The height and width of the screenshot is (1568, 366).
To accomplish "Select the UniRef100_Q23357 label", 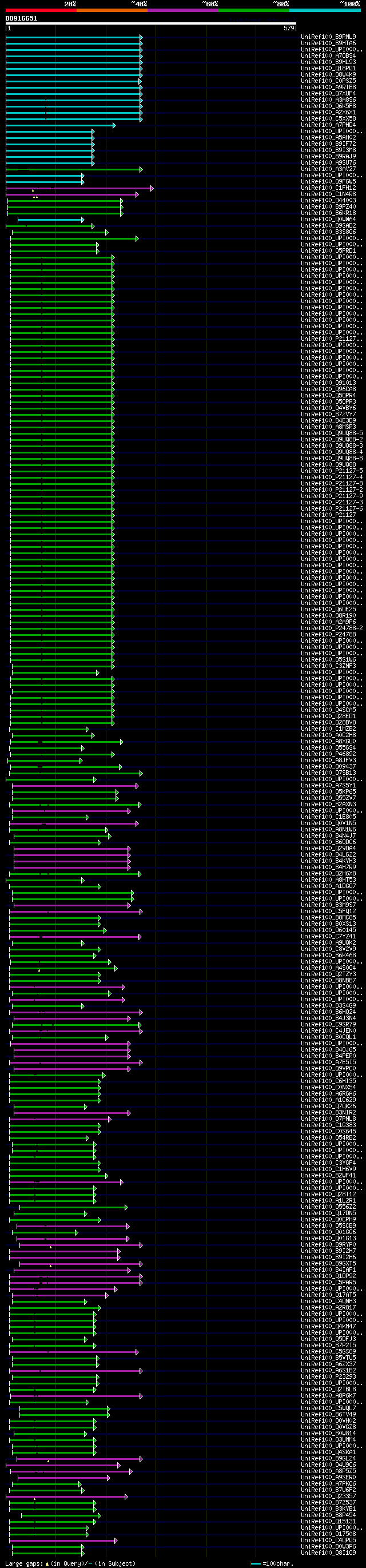I will (x=328, y=1496).
